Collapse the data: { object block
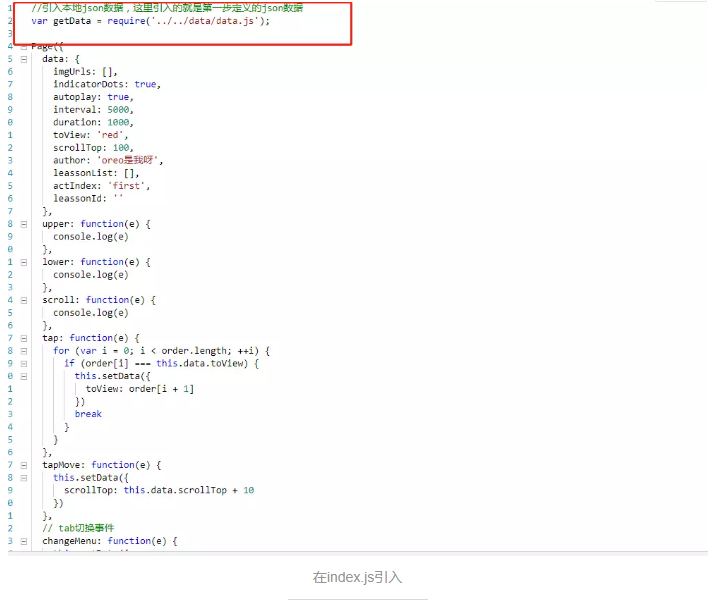 pyautogui.click(x=22, y=59)
